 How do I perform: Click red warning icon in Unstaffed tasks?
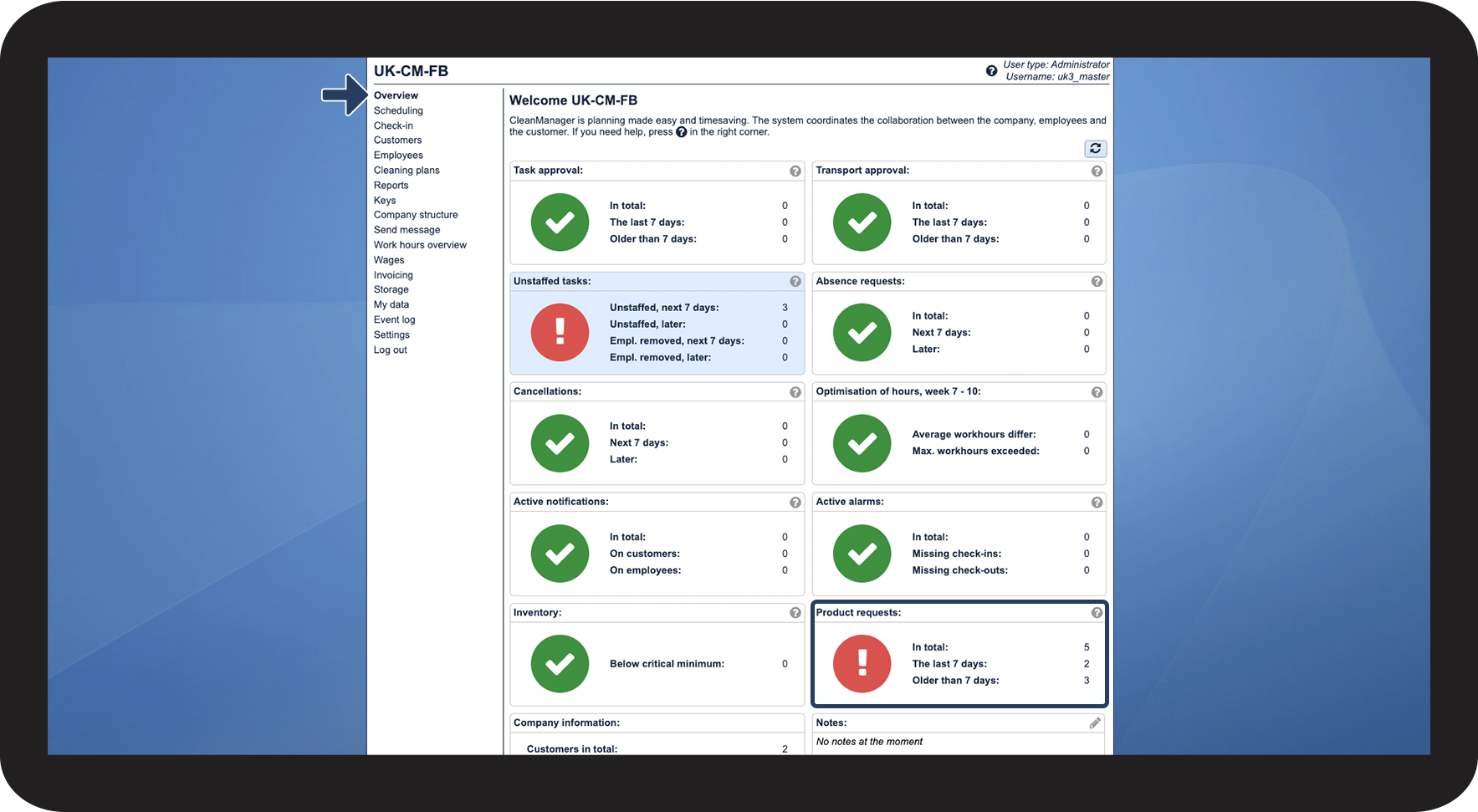560,332
